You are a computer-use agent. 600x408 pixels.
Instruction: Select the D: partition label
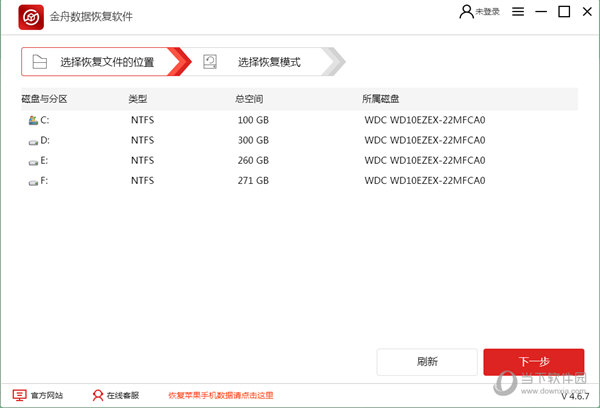tap(45, 140)
